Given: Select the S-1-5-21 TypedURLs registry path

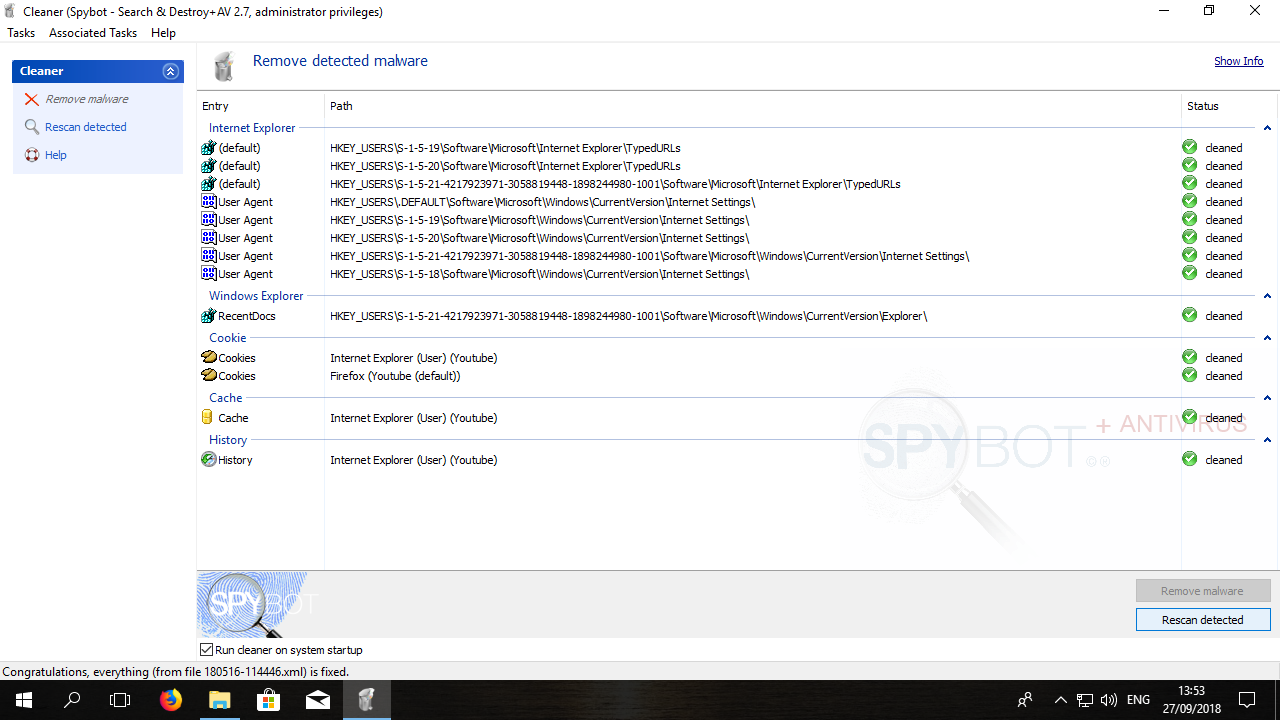Looking at the screenshot, I should point(615,184).
